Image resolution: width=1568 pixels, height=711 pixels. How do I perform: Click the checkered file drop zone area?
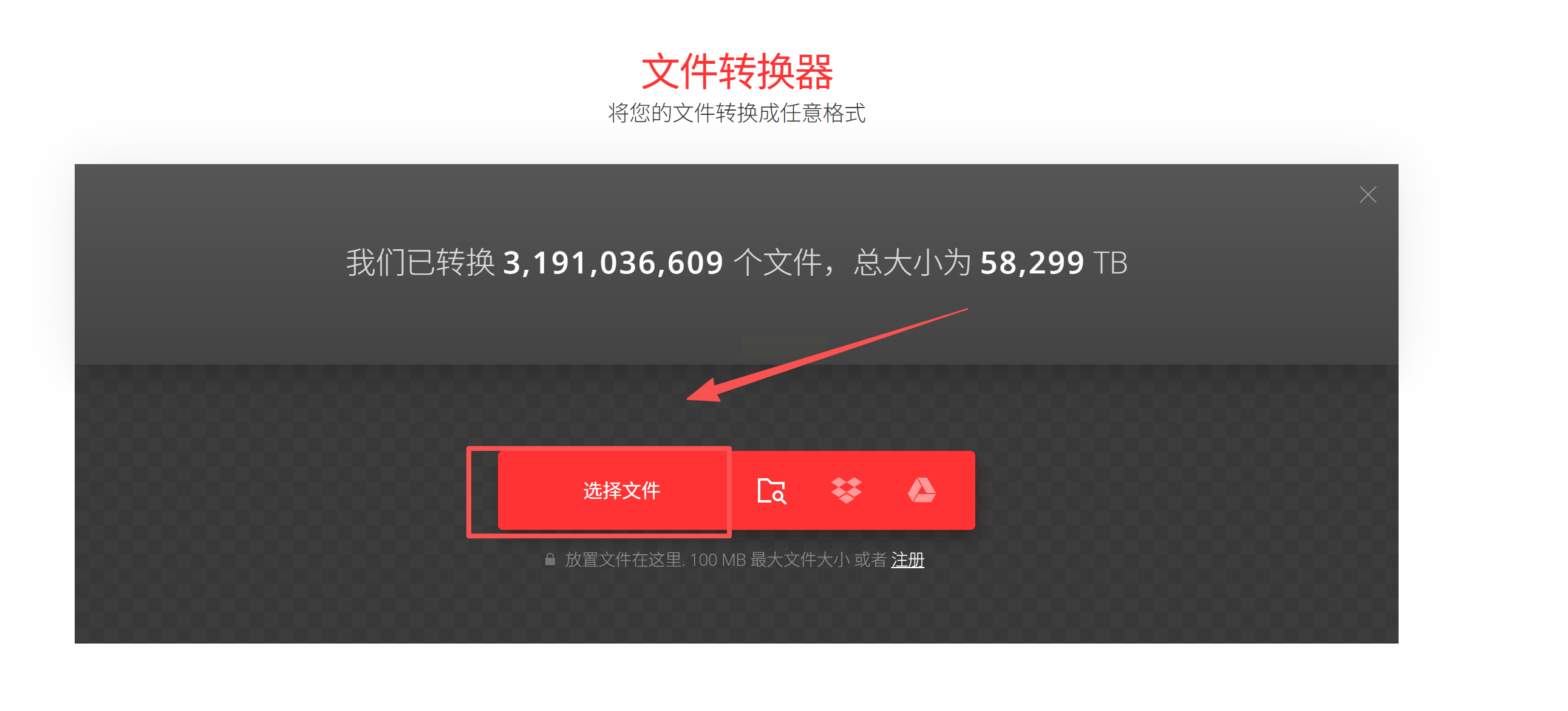[x=737, y=503]
